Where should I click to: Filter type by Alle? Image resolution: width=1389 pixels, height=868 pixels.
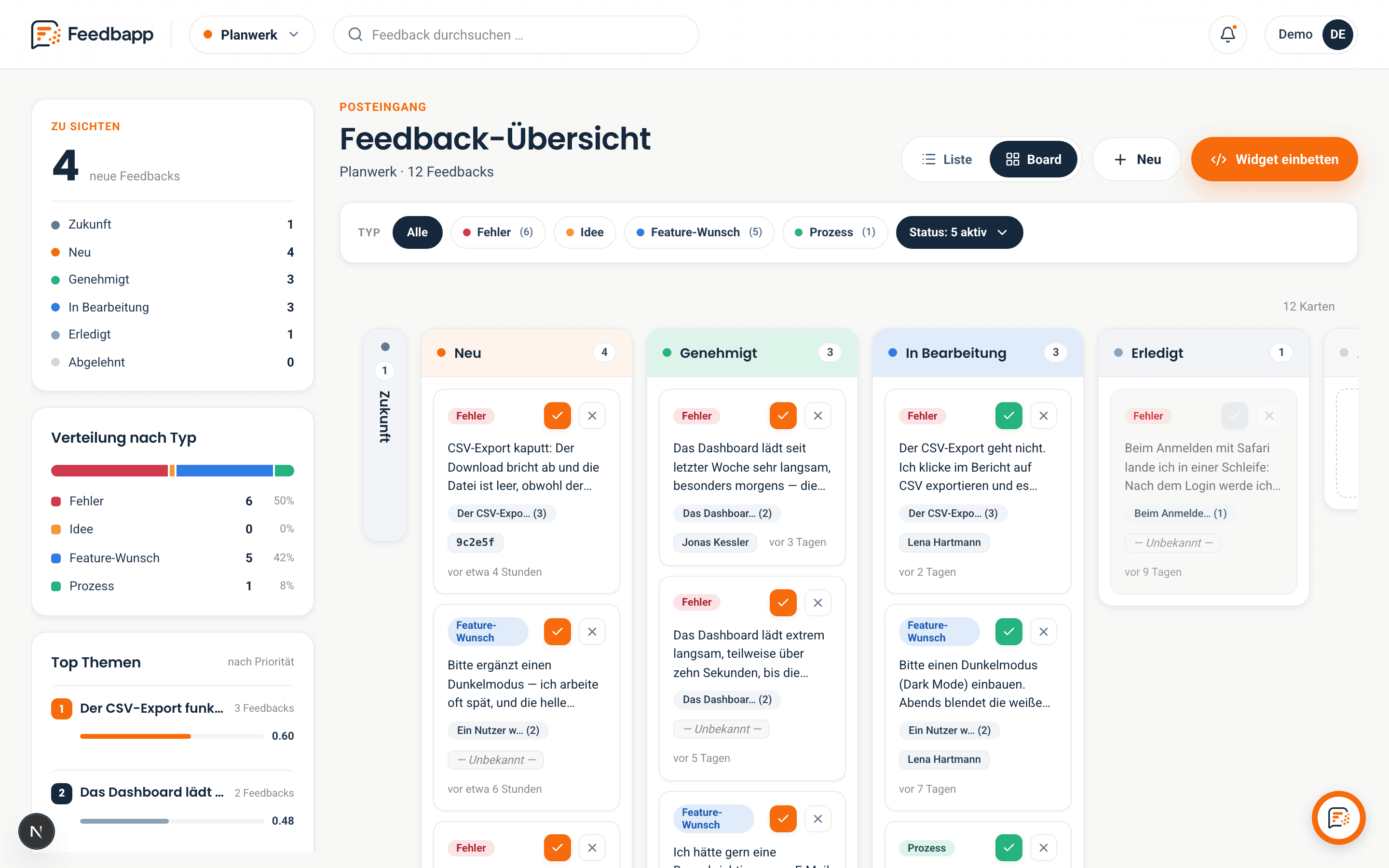pos(417,232)
